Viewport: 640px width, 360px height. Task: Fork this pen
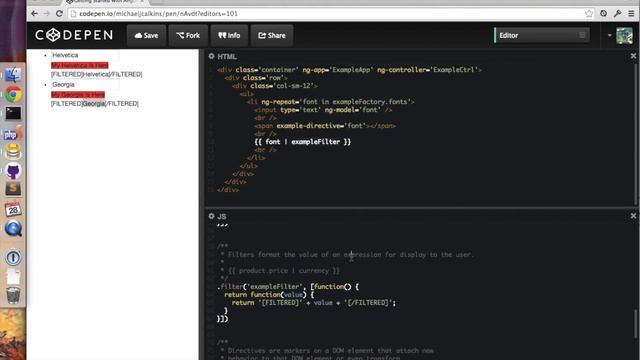[x=188, y=35]
